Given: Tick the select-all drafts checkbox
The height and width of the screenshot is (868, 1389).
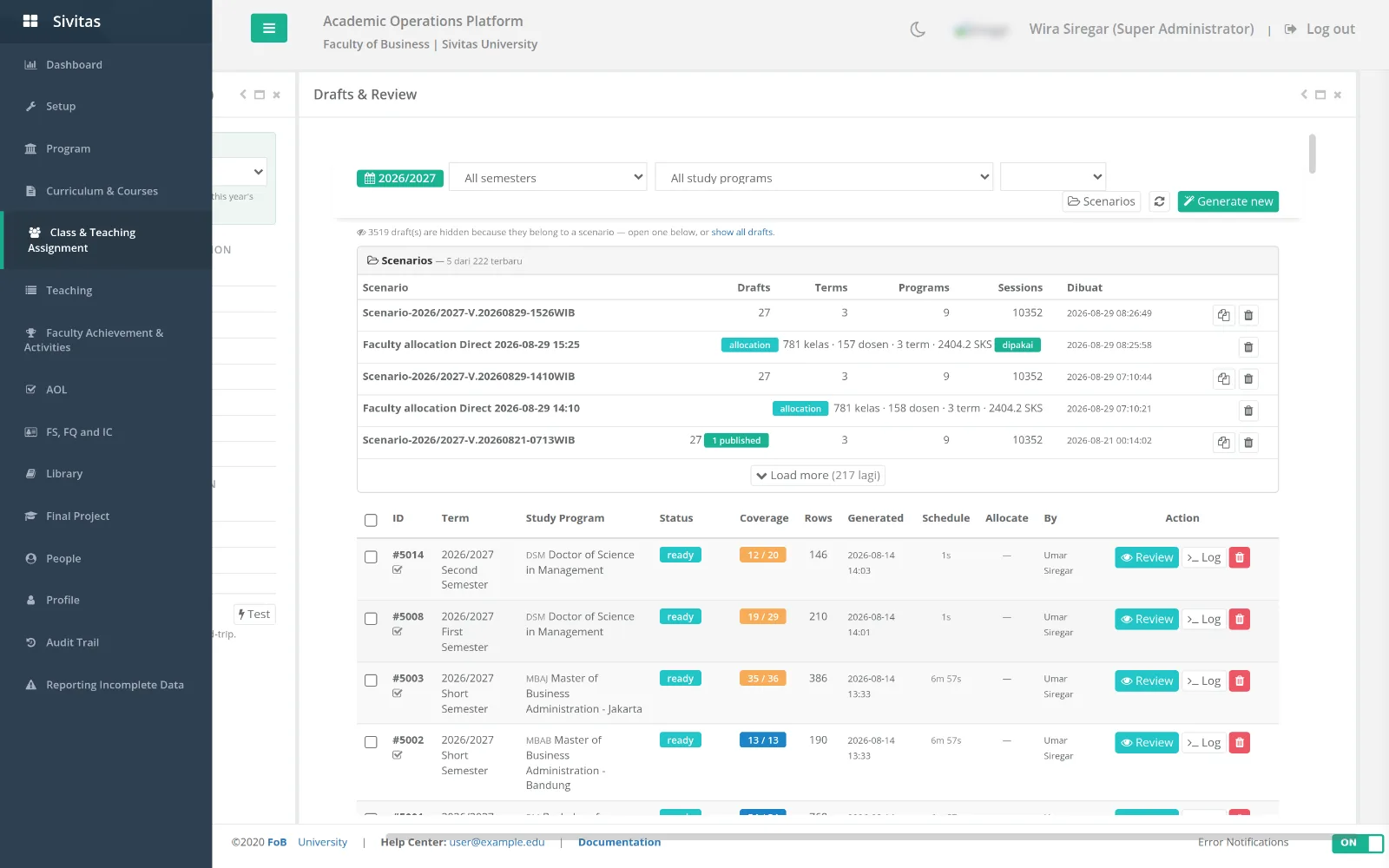Looking at the screenshot, I should click(371, 520).
